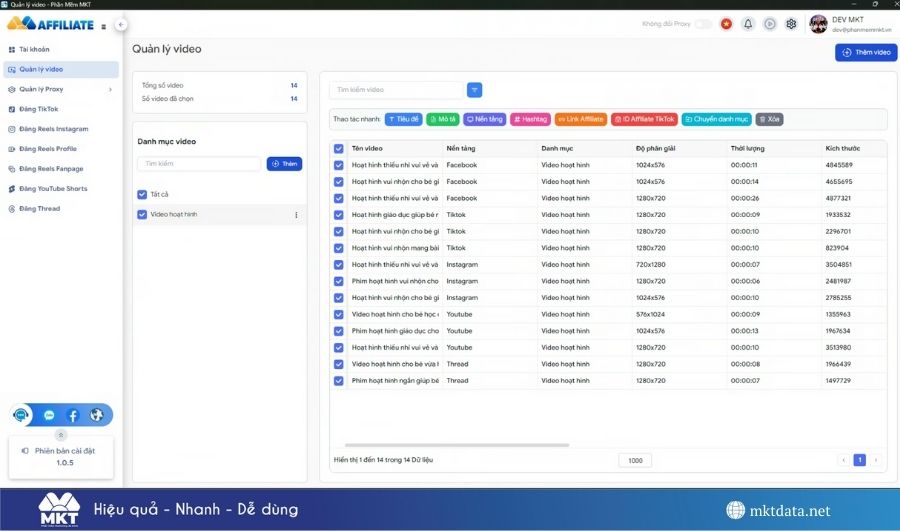Open the DEV MKT profile avatar

[818, 24]
